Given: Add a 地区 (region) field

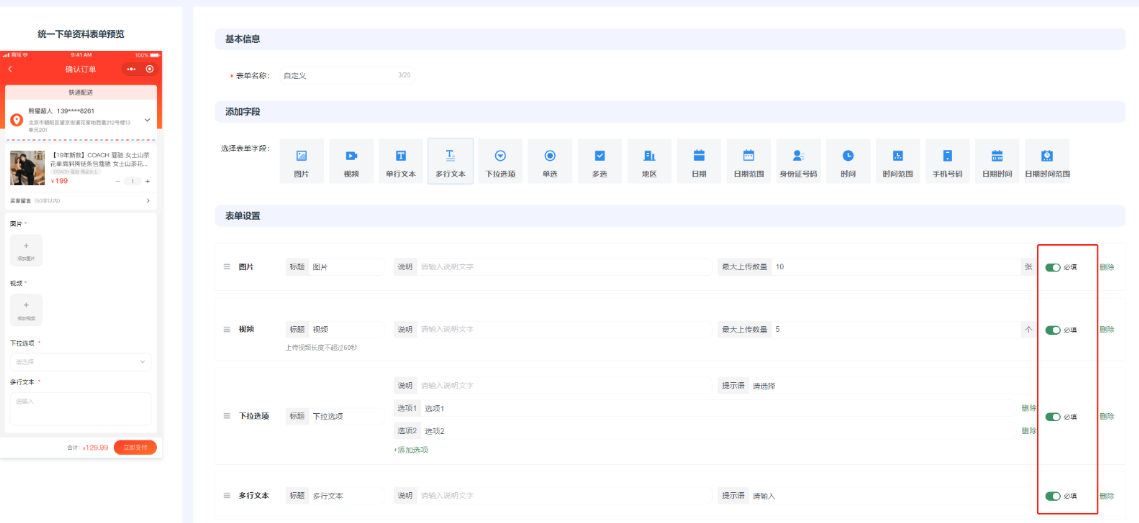Looking at the screenshot, I should tap(649, 161).
